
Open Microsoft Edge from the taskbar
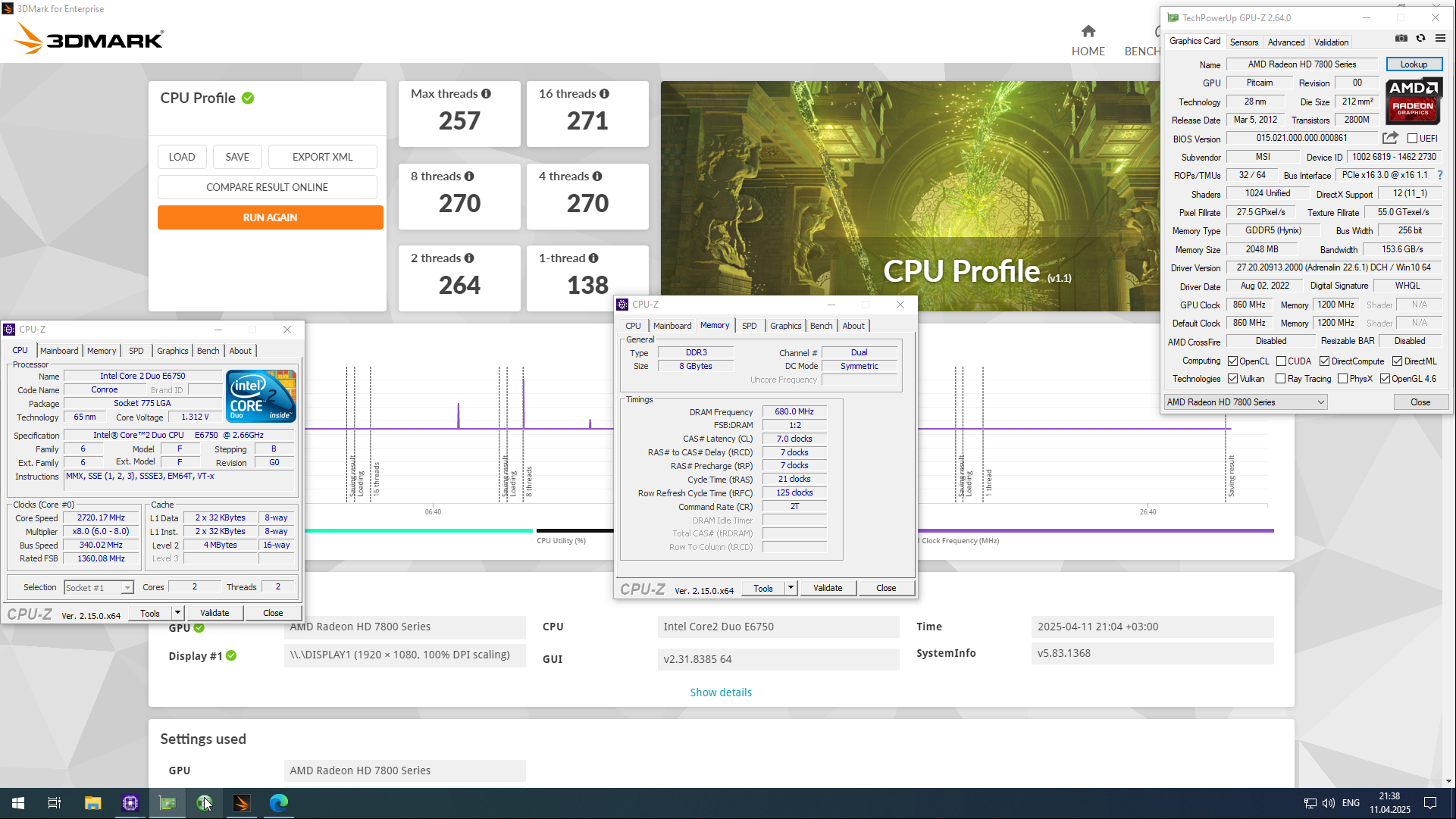[279, 803]
